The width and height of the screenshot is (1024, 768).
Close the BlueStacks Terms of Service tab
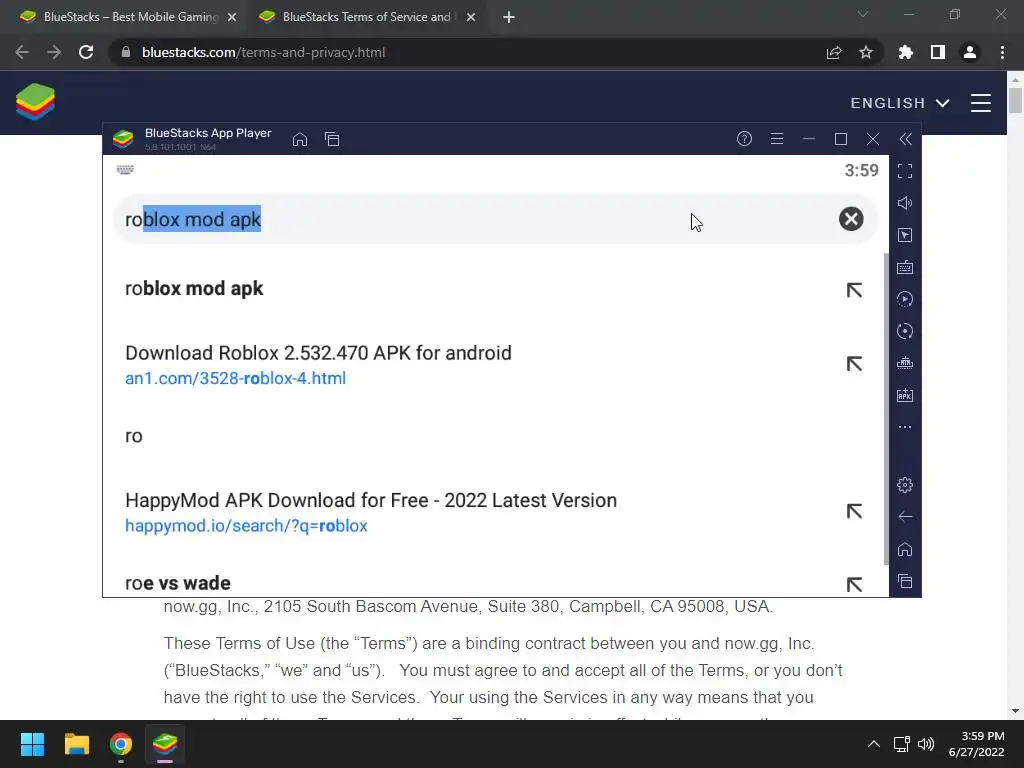click(471, 18)
